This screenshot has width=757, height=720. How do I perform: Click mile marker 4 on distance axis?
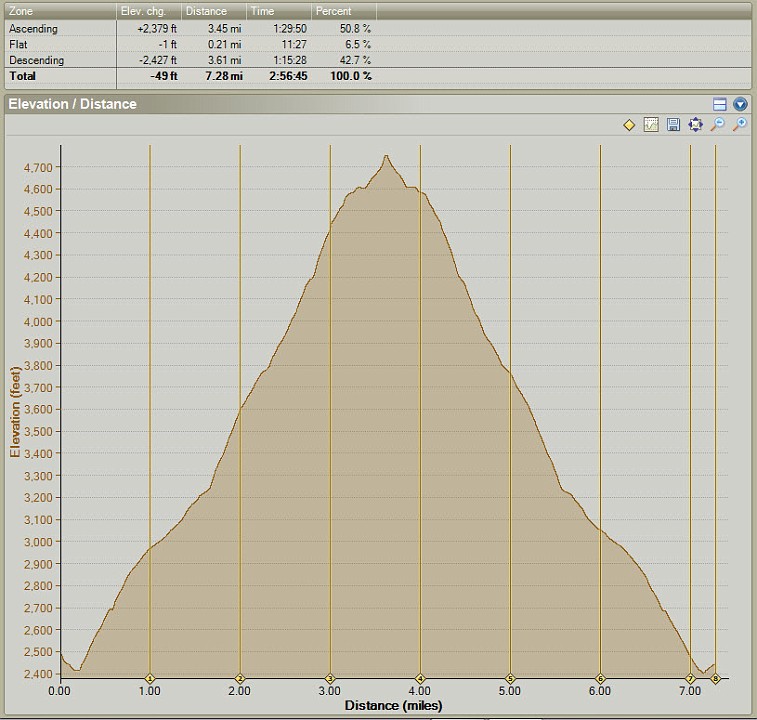pyautogui.click(x=420, y=679)
